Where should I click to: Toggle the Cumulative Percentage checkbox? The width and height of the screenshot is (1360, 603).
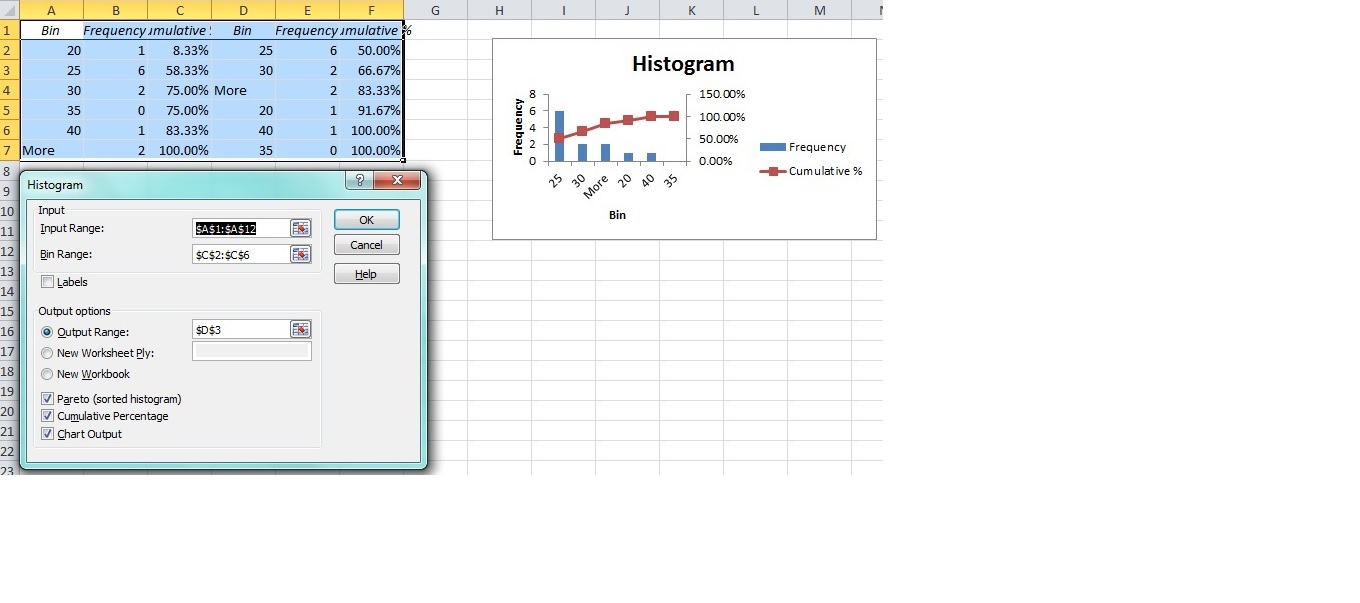click(x=48, y=416)
